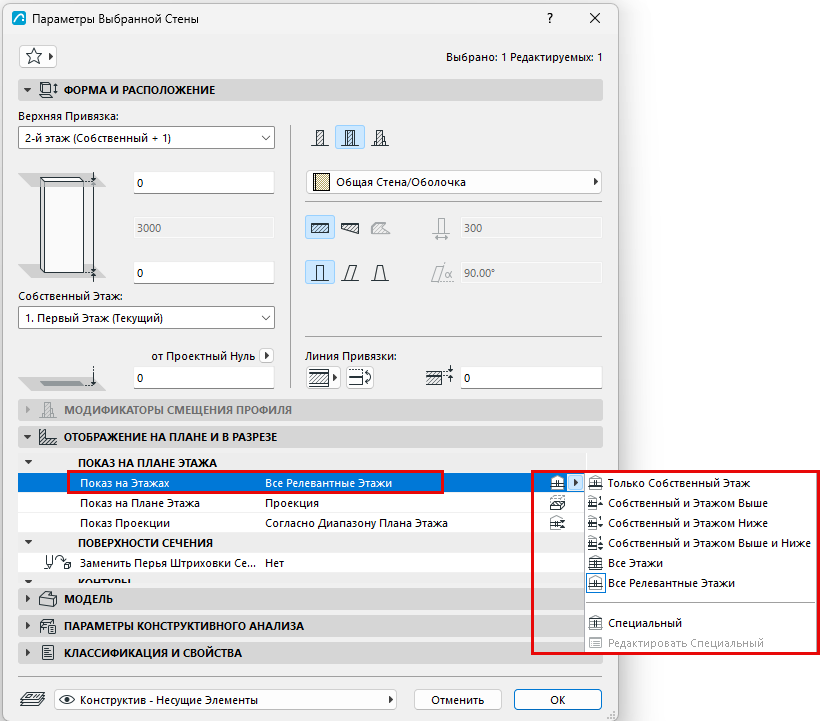This screenshot has width=820, height=721.
Task: Open the Favorites star button
Action: click(38, 56)
